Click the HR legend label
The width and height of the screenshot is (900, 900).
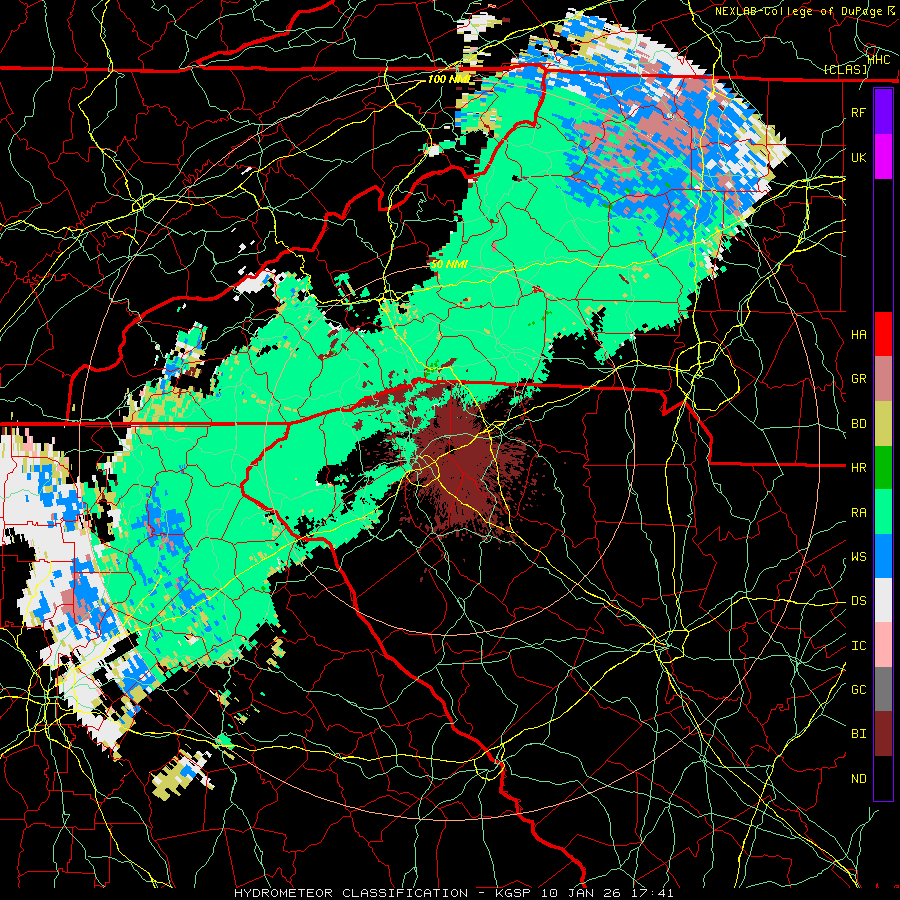(858, 468)
